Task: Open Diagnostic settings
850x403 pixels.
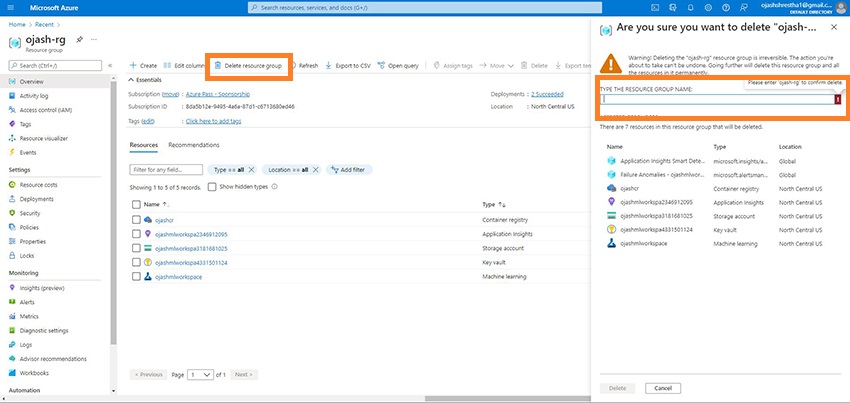Action: click(44, 330)
